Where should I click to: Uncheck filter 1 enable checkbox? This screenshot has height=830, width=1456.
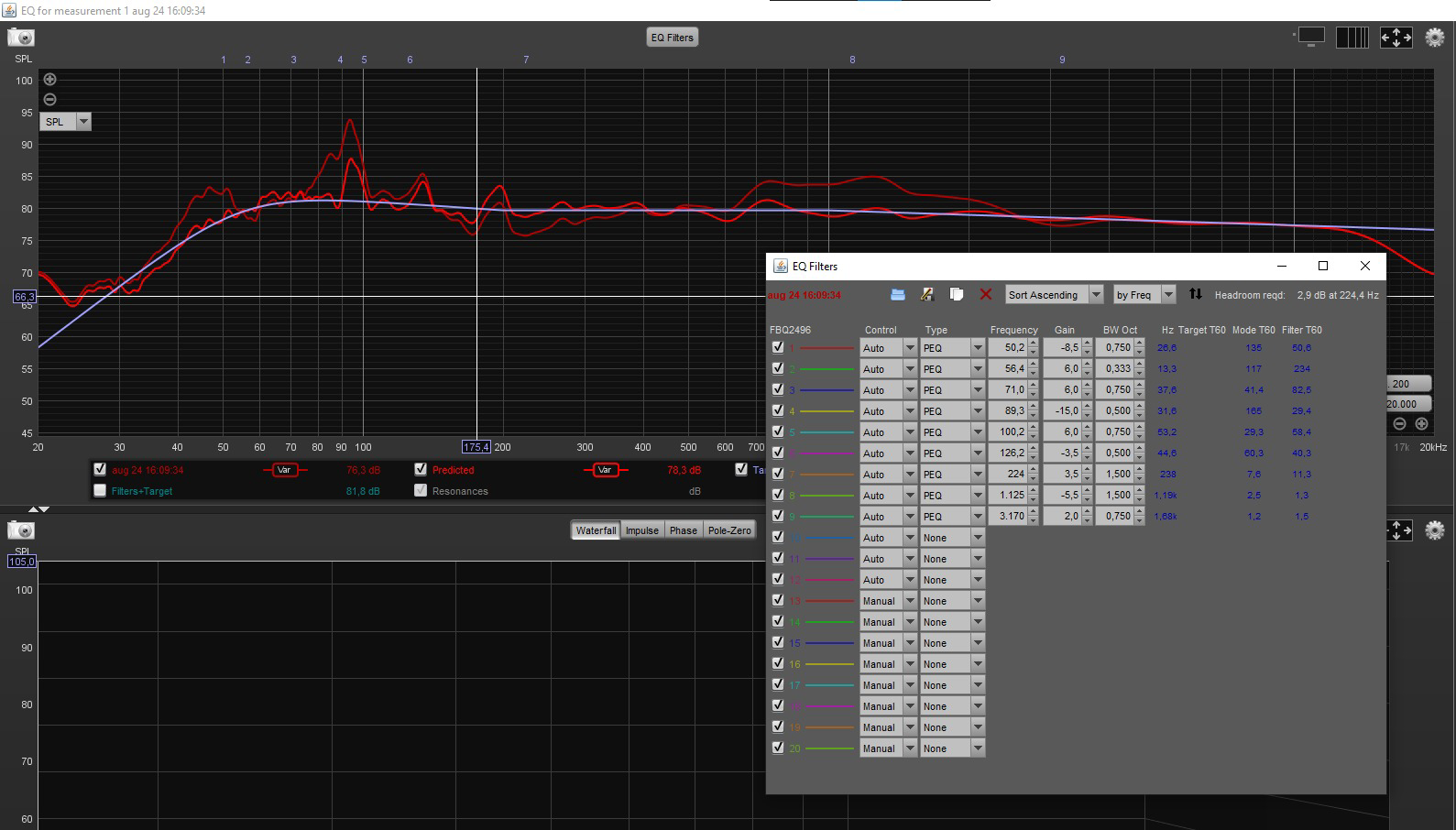click(x=778, y=347)
